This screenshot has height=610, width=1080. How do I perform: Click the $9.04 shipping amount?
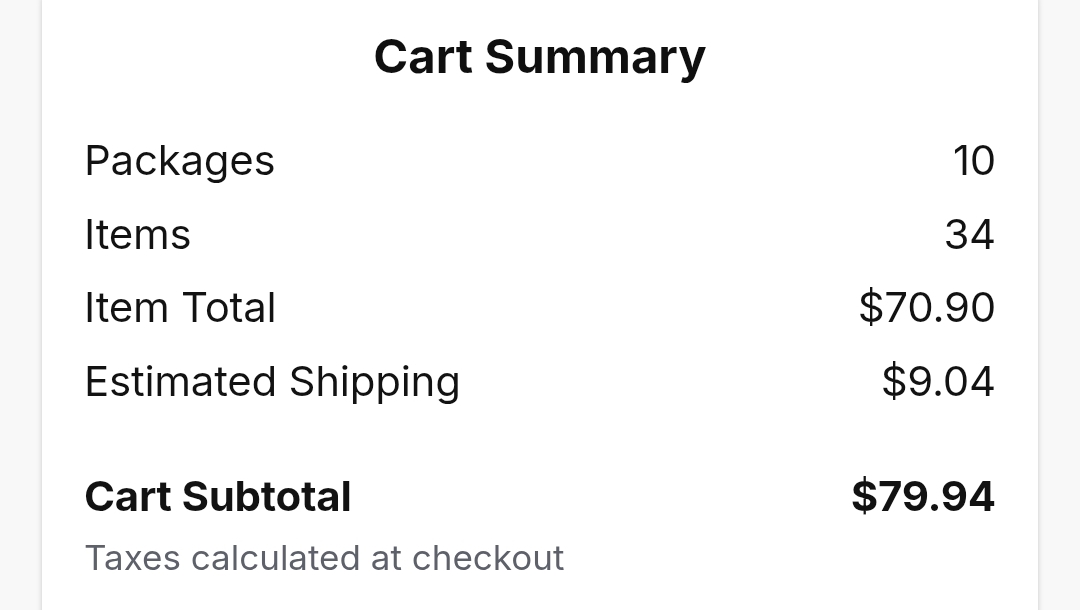[938, 382]
